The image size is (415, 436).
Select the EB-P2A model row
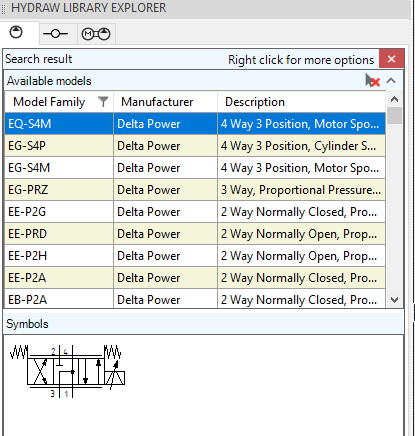[x=195, y=299]
